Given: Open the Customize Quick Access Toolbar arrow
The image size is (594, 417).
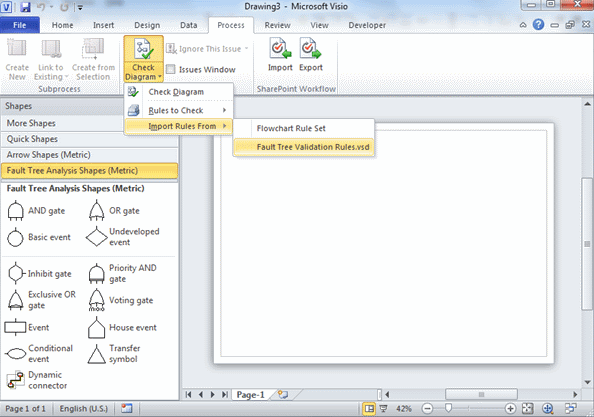Looking at the screenshot, I should coord(80,7).
